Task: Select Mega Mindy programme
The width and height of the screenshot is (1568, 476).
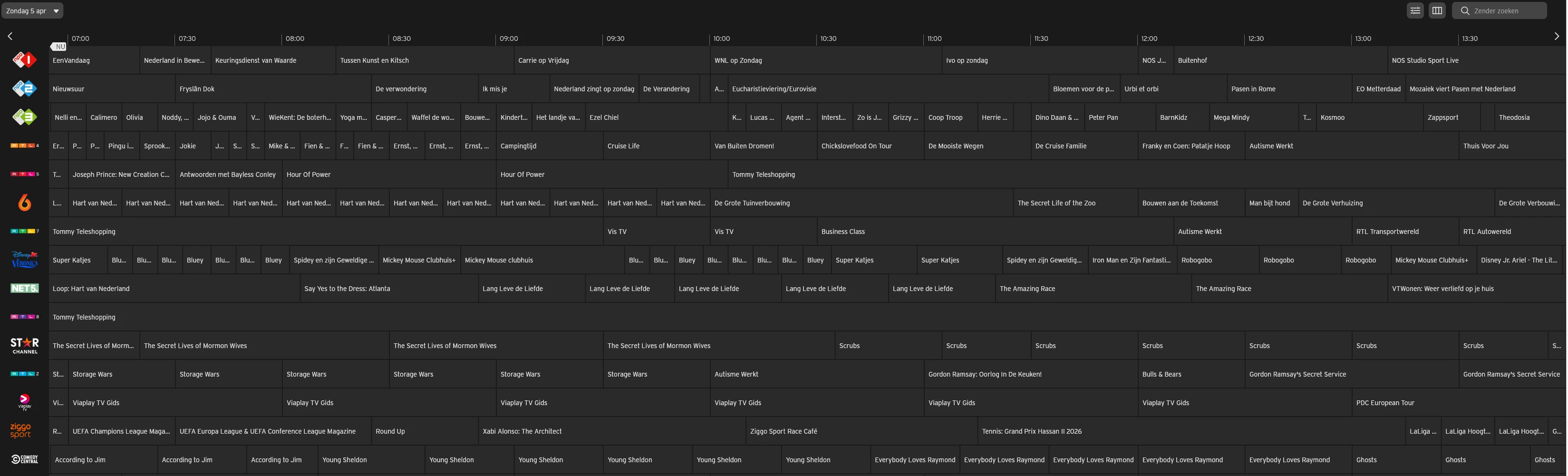Action: [x=1254, y=117]
